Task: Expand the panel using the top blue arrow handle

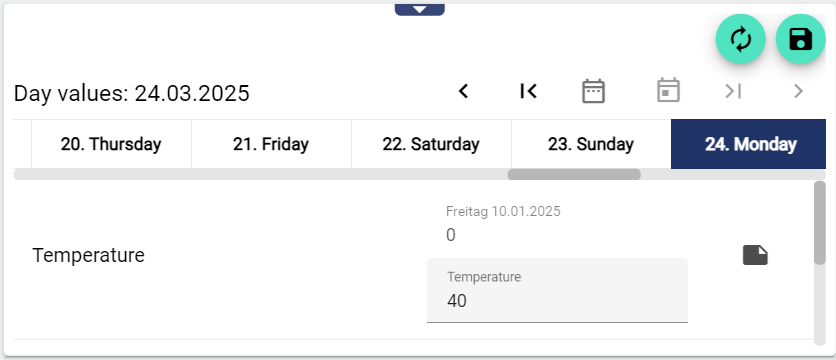Action: 420,9
